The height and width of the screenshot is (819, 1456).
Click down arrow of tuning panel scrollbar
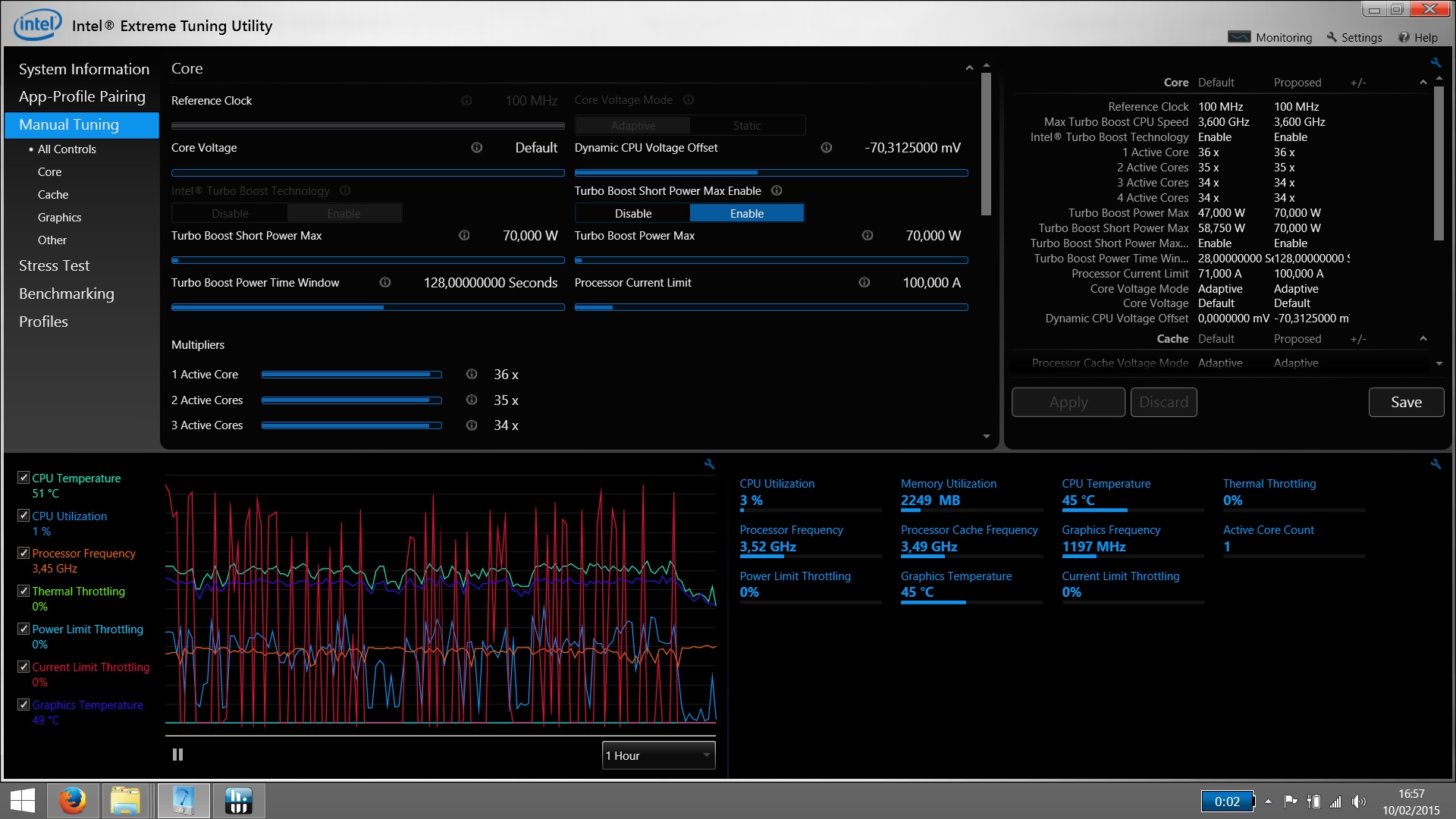click(x=986, y=436)
